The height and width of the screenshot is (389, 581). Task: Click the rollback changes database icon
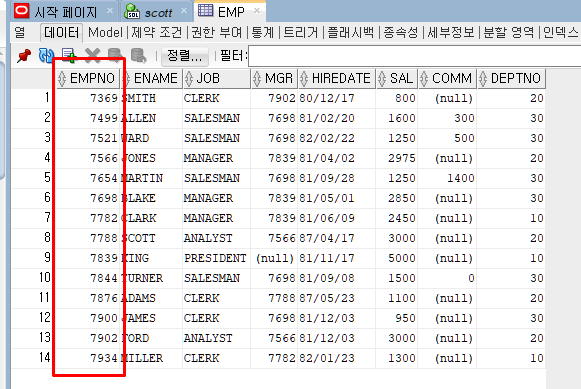(x=139, y=56)
